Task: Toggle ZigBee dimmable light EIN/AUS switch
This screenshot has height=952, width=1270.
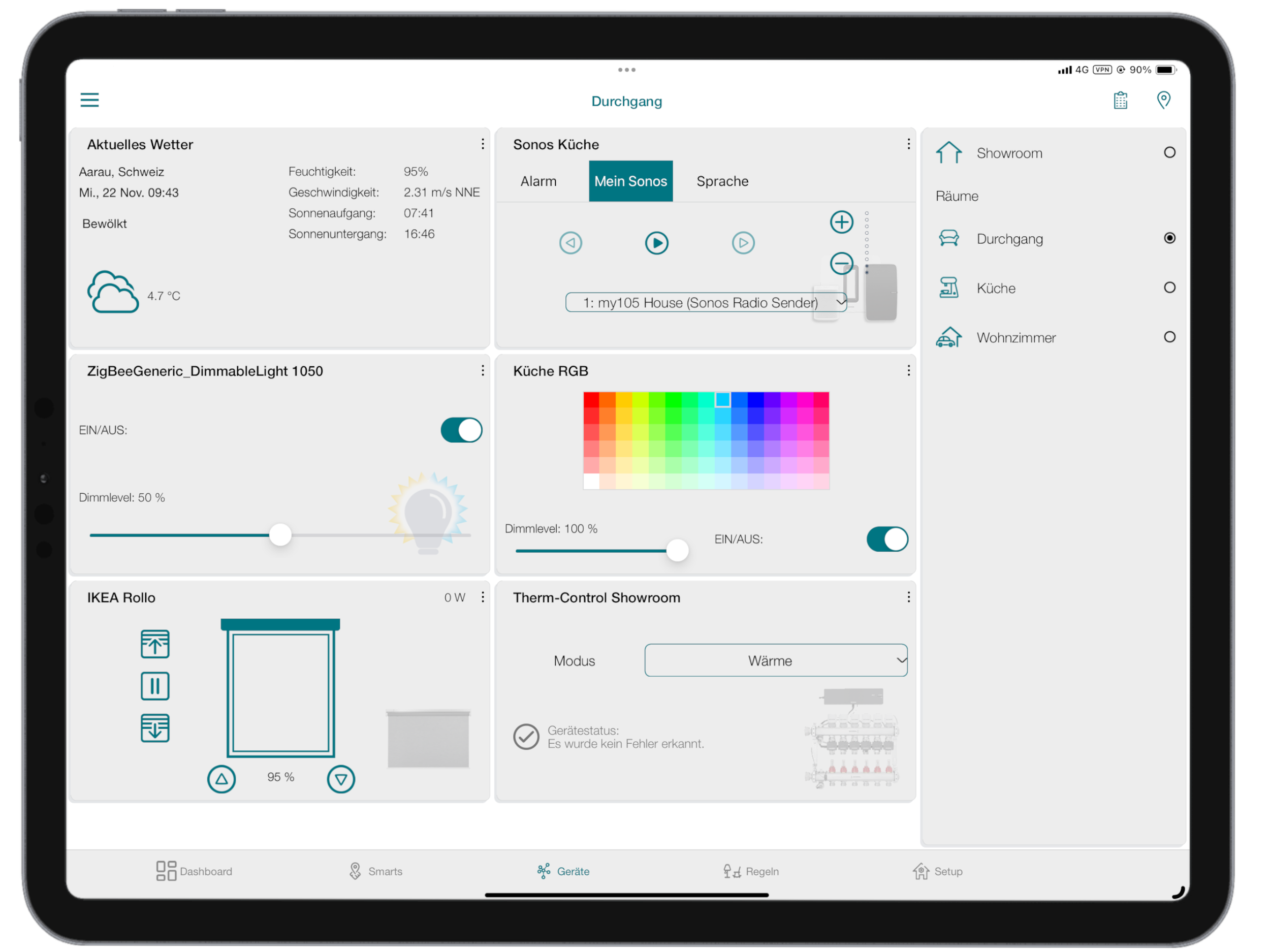Action: (x=461, y=430)
